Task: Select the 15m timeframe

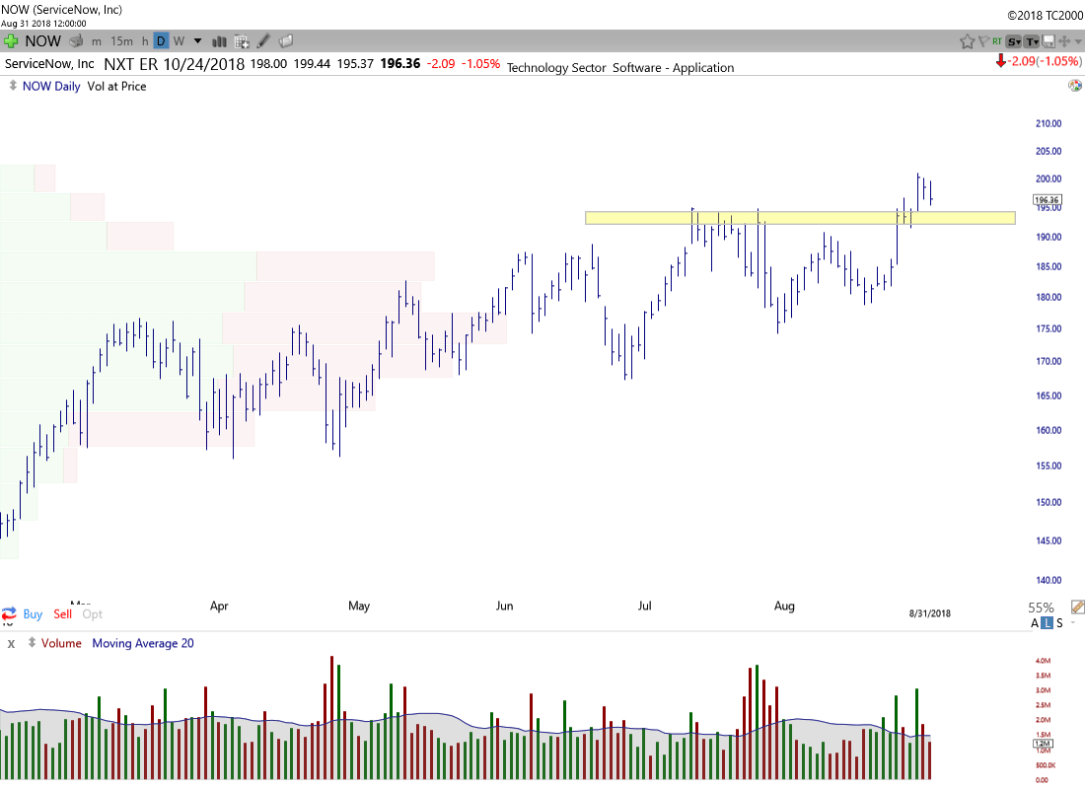Action: (121, 41)
